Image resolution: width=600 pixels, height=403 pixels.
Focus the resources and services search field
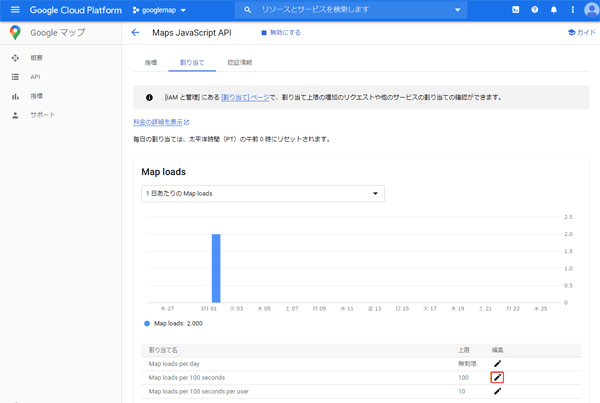point(351,10)
